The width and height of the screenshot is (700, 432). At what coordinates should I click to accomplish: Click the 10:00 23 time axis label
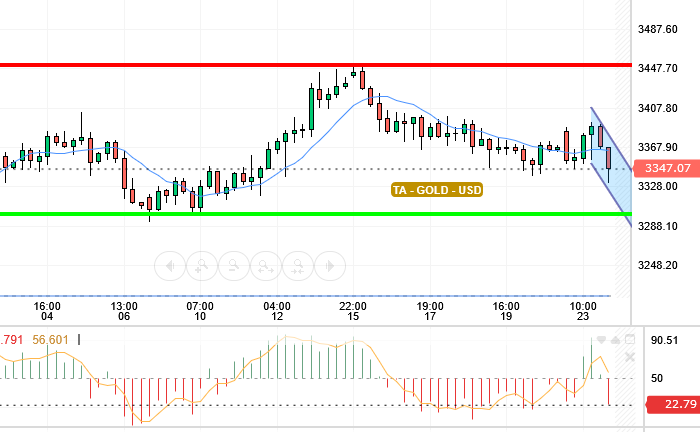(x=583, y=312)
